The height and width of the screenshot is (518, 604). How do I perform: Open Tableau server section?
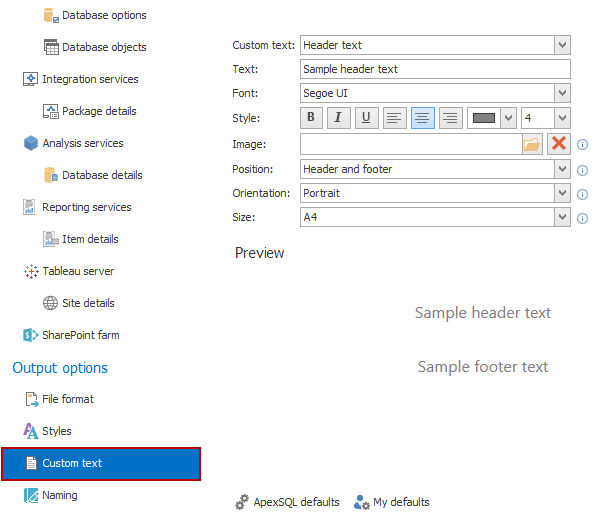pyautogui.click(x=78, y=271)
